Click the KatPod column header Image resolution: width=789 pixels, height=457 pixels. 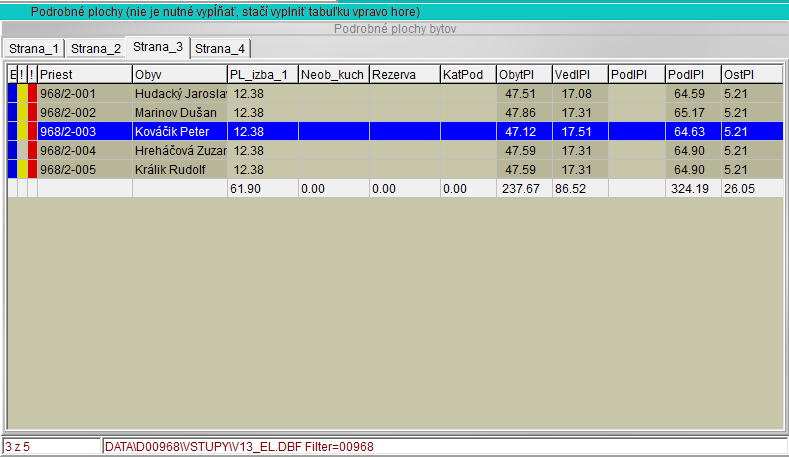tap(468, 74)
